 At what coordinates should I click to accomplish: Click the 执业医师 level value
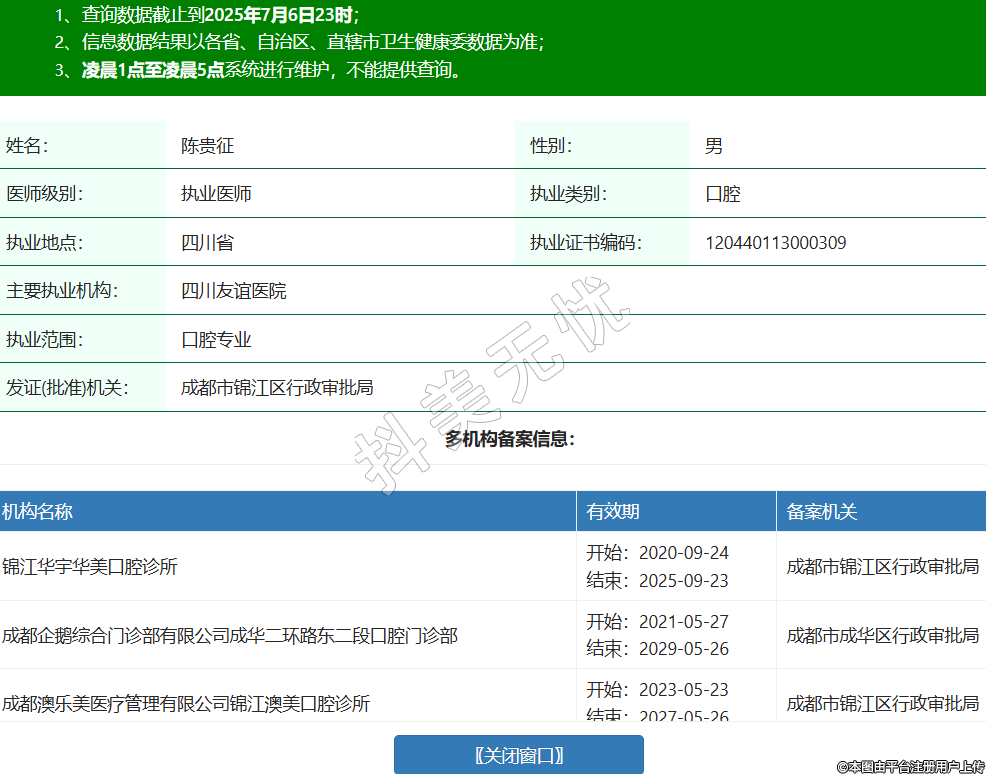(x=216, y=194)
